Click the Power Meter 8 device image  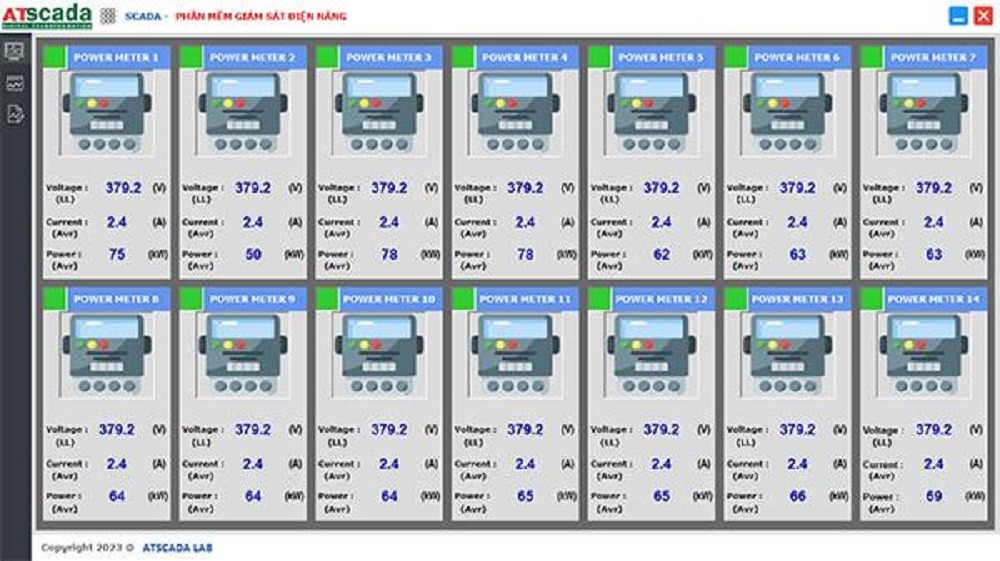coord(107,355)
